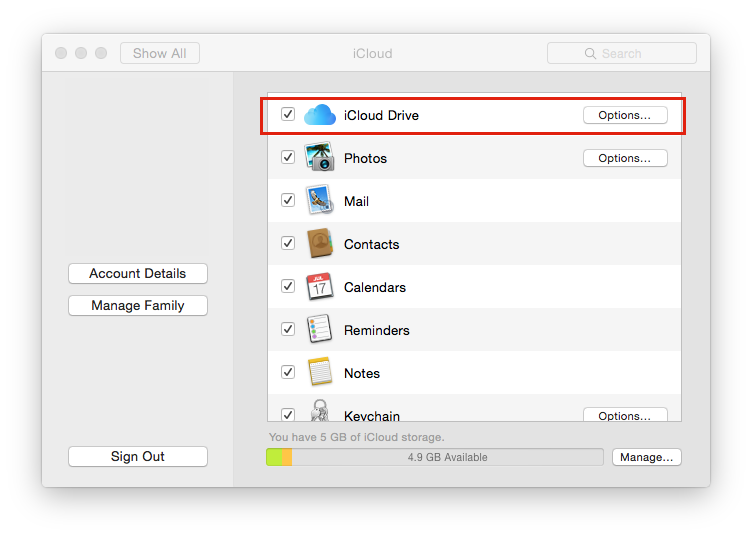Viewport: 752px width, 537px height.
Task: Select the Photos label
Action: point(365,159)
